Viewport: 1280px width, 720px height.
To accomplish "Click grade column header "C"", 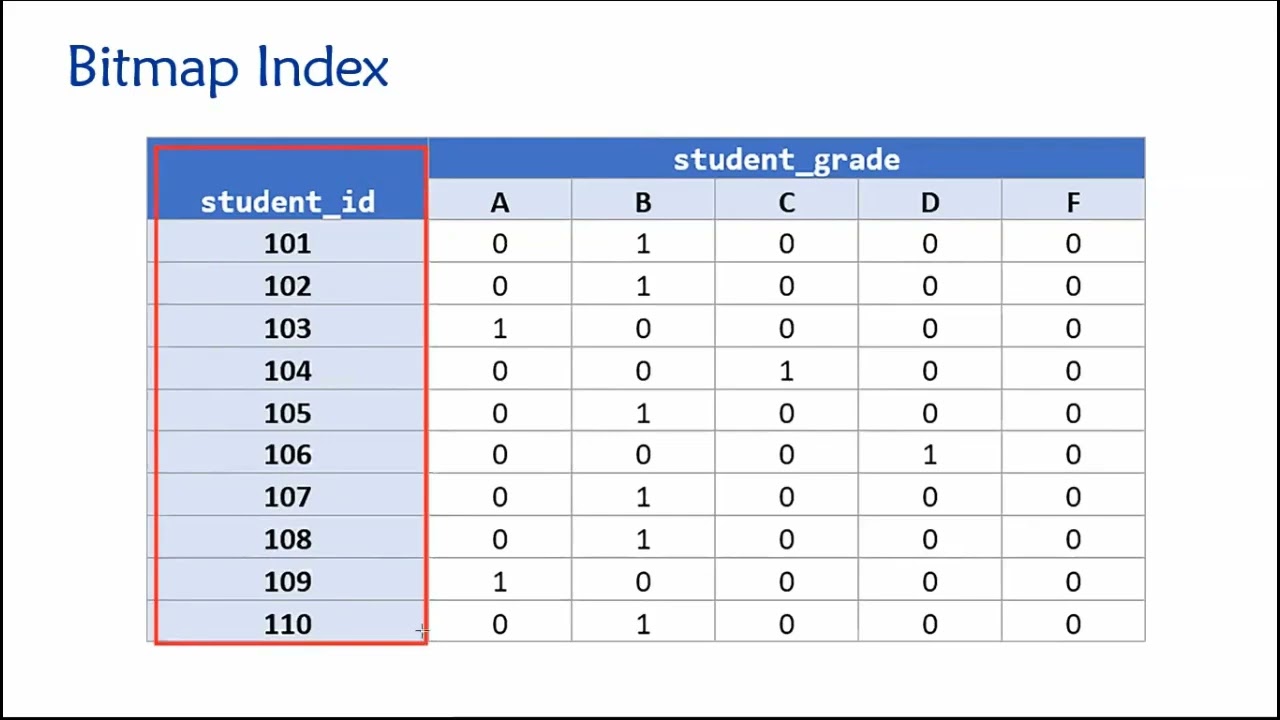I will (x=786, y=202).
